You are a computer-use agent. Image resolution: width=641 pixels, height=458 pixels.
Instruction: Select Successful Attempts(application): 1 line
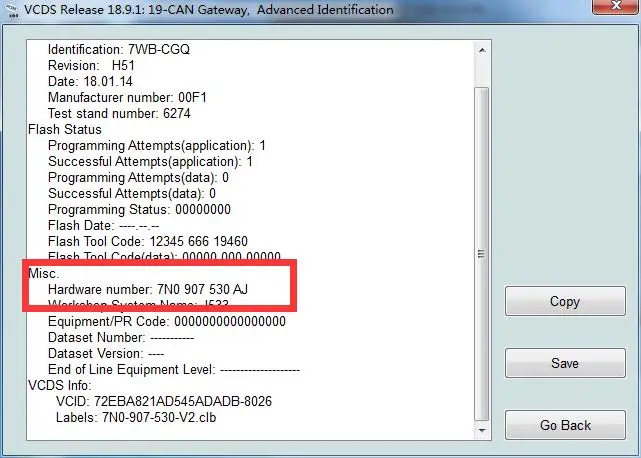pyautogui.click(x=150, y=161)
